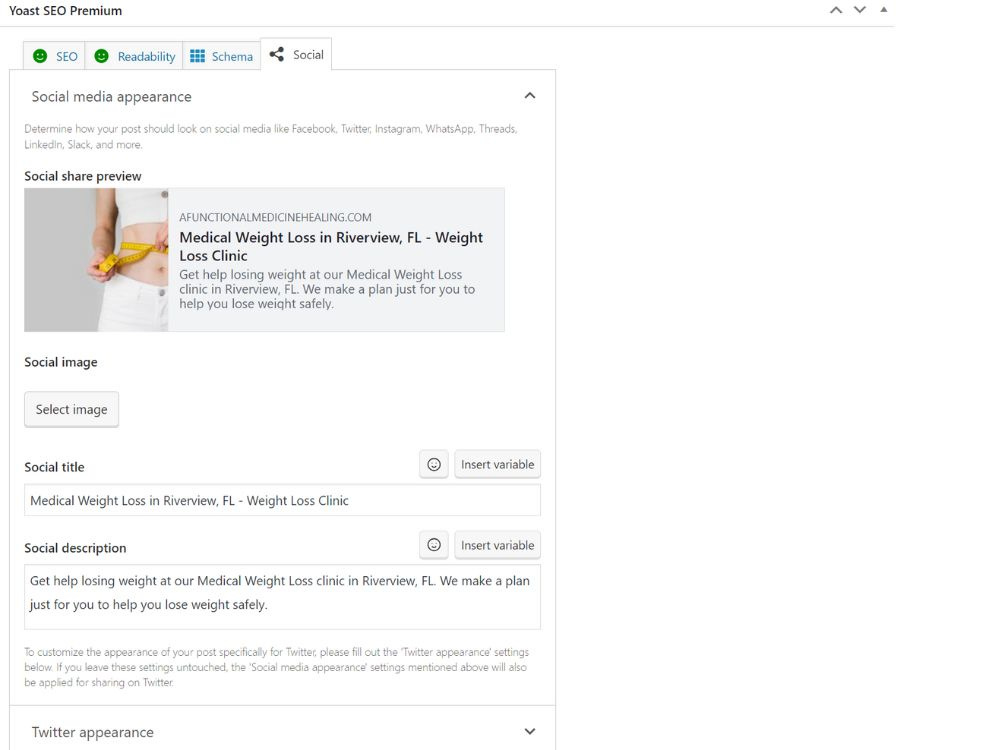Open the SEO tab
The image size is (1000, 750).
pos(54,56)
